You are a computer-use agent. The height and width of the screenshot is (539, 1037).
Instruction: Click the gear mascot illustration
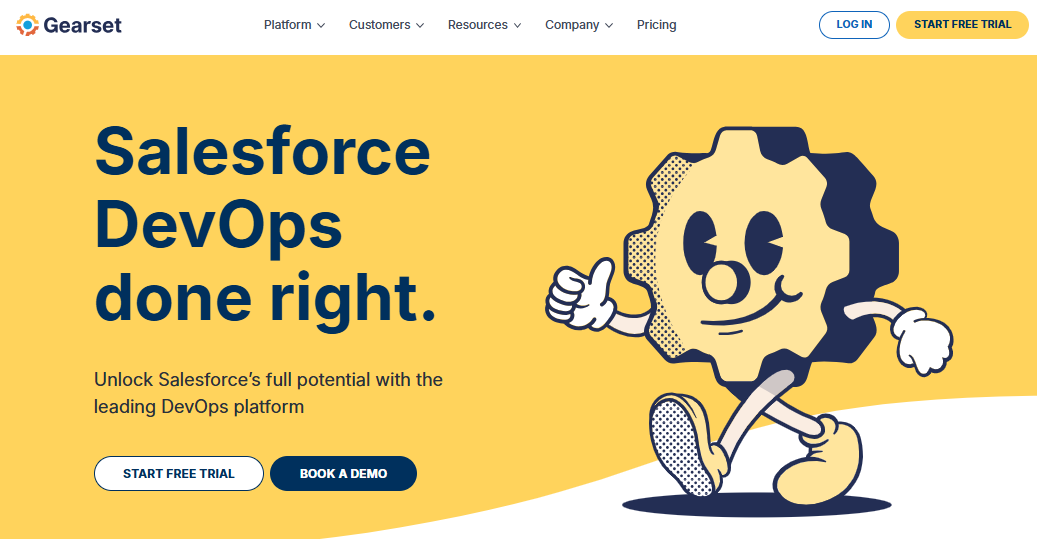749,321
